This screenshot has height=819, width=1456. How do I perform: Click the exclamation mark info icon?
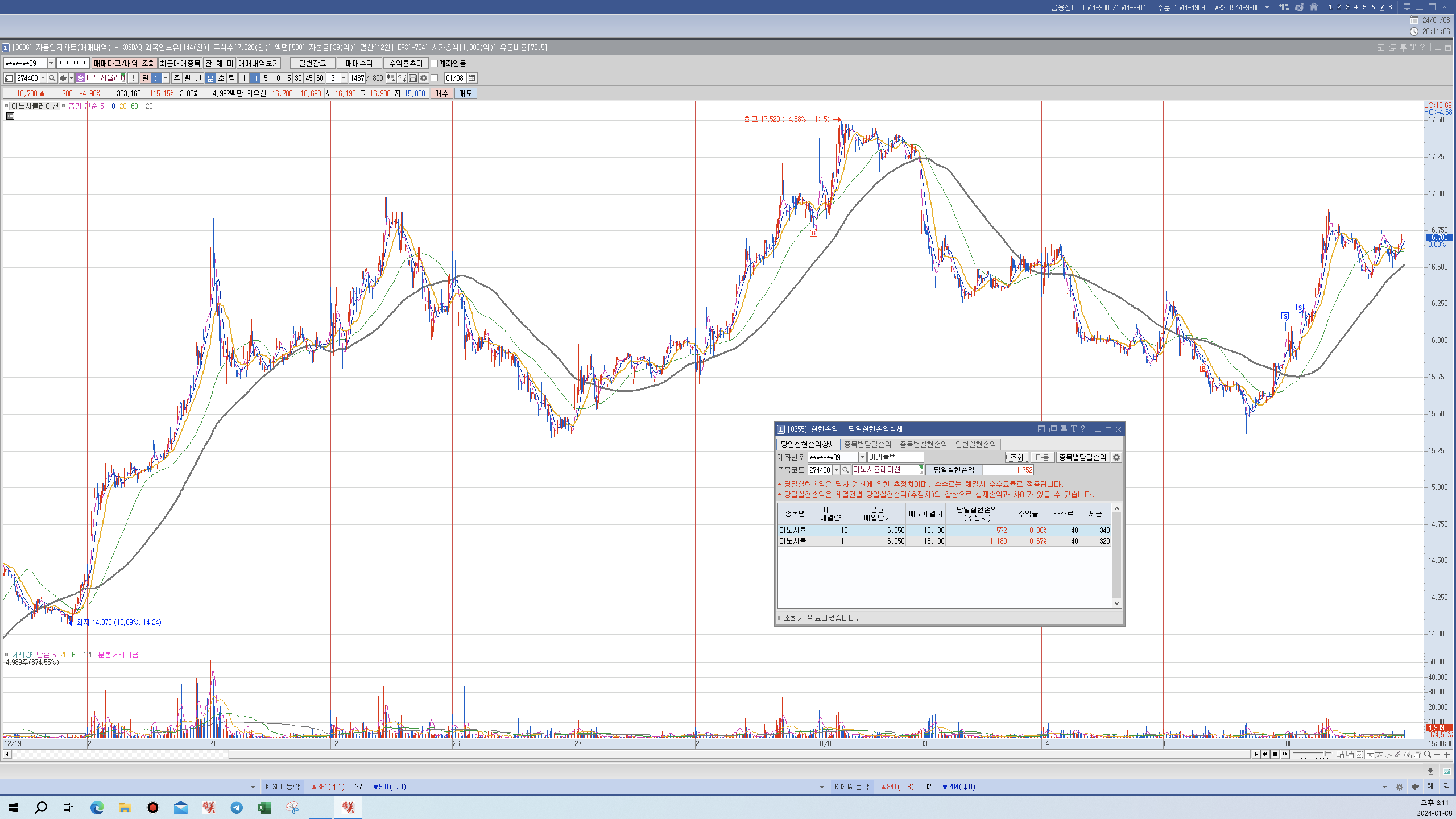point(133,78)
